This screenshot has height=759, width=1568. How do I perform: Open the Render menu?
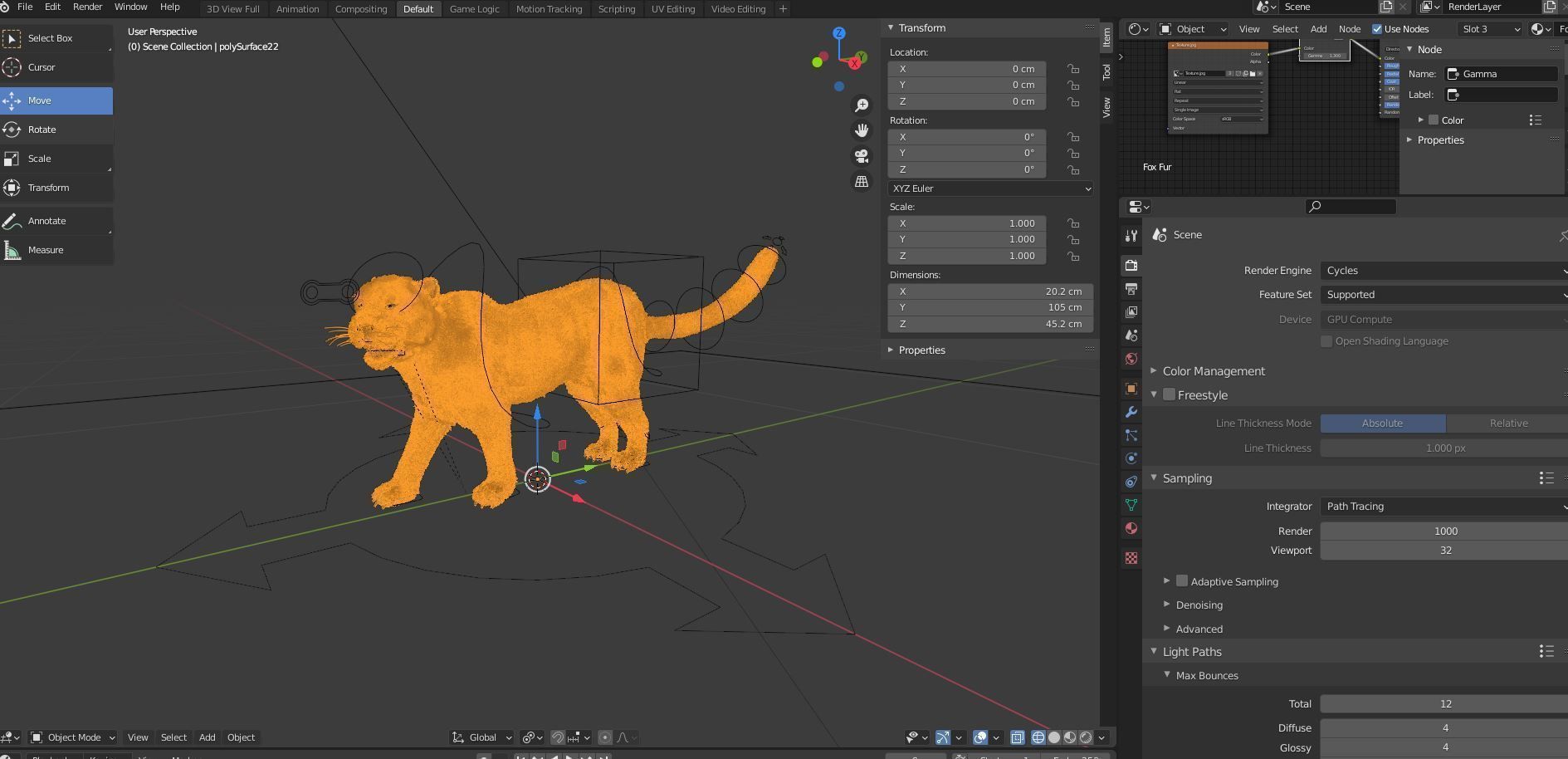(x=87, y=7)
